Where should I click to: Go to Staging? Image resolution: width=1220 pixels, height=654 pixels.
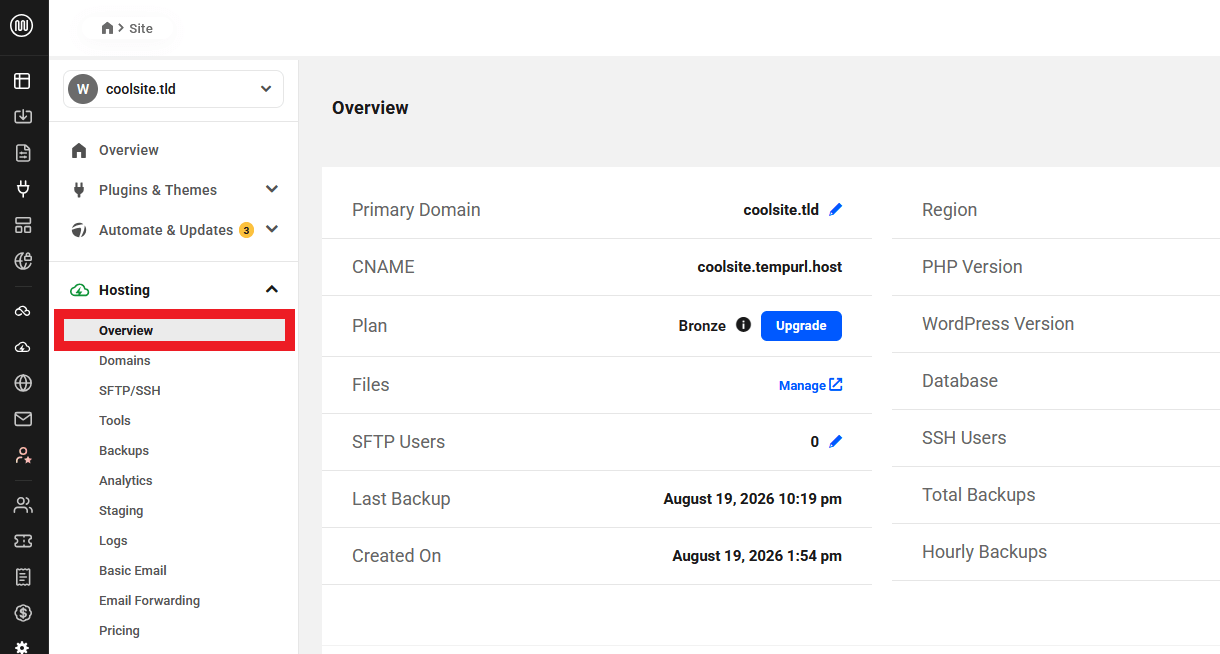click(121, 510)
